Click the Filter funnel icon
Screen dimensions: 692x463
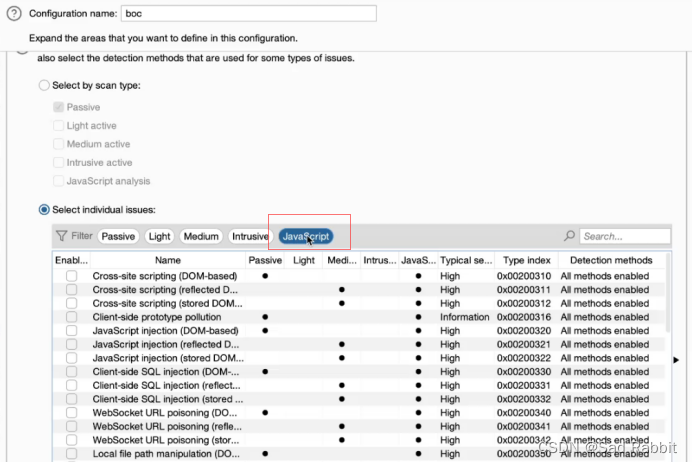[x=62, y=236]
